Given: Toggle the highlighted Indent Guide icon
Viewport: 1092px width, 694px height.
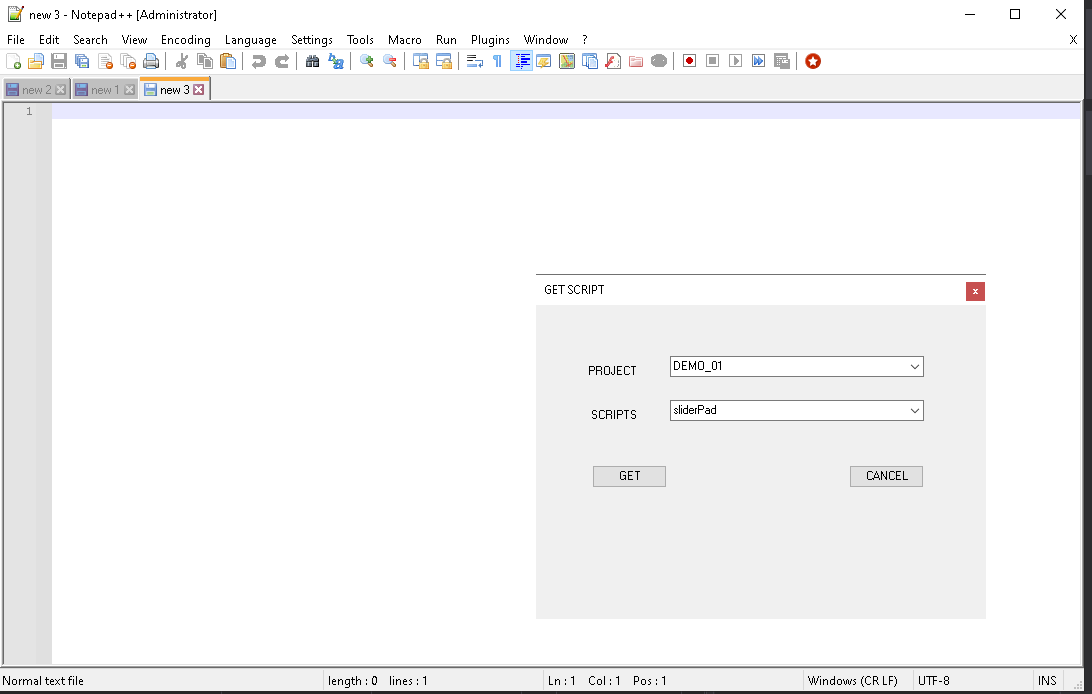Looking at the screenshot, I should coord(521,61).
